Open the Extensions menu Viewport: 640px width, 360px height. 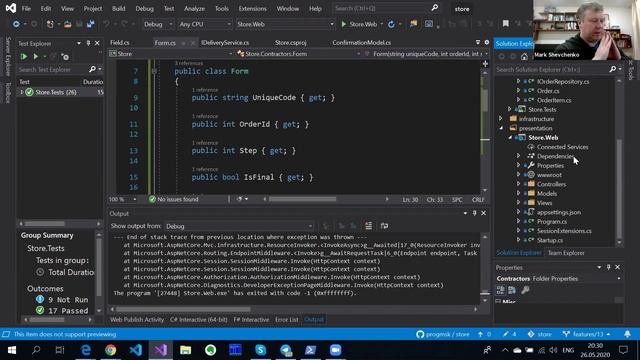(x=252, y=8)
